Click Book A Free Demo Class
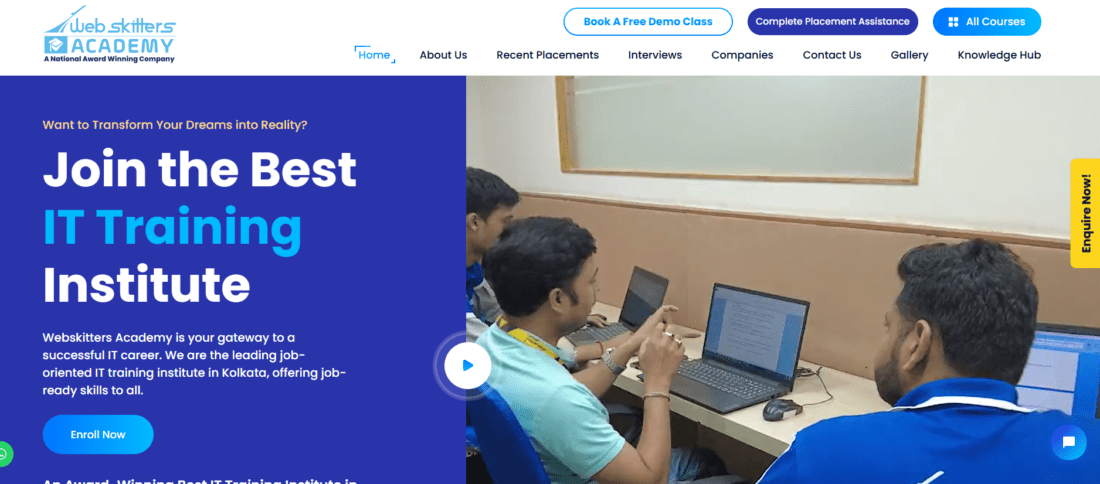 [648, 22]
